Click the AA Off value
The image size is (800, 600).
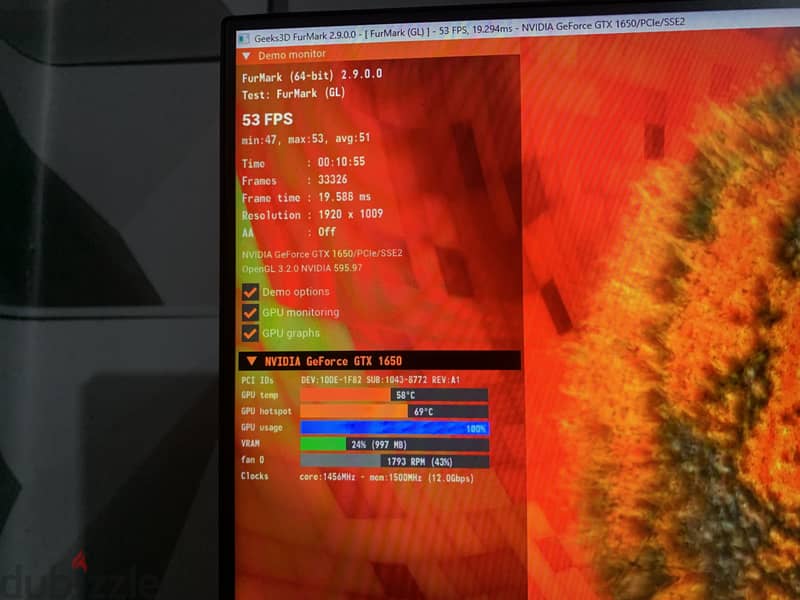pos(327,232)
